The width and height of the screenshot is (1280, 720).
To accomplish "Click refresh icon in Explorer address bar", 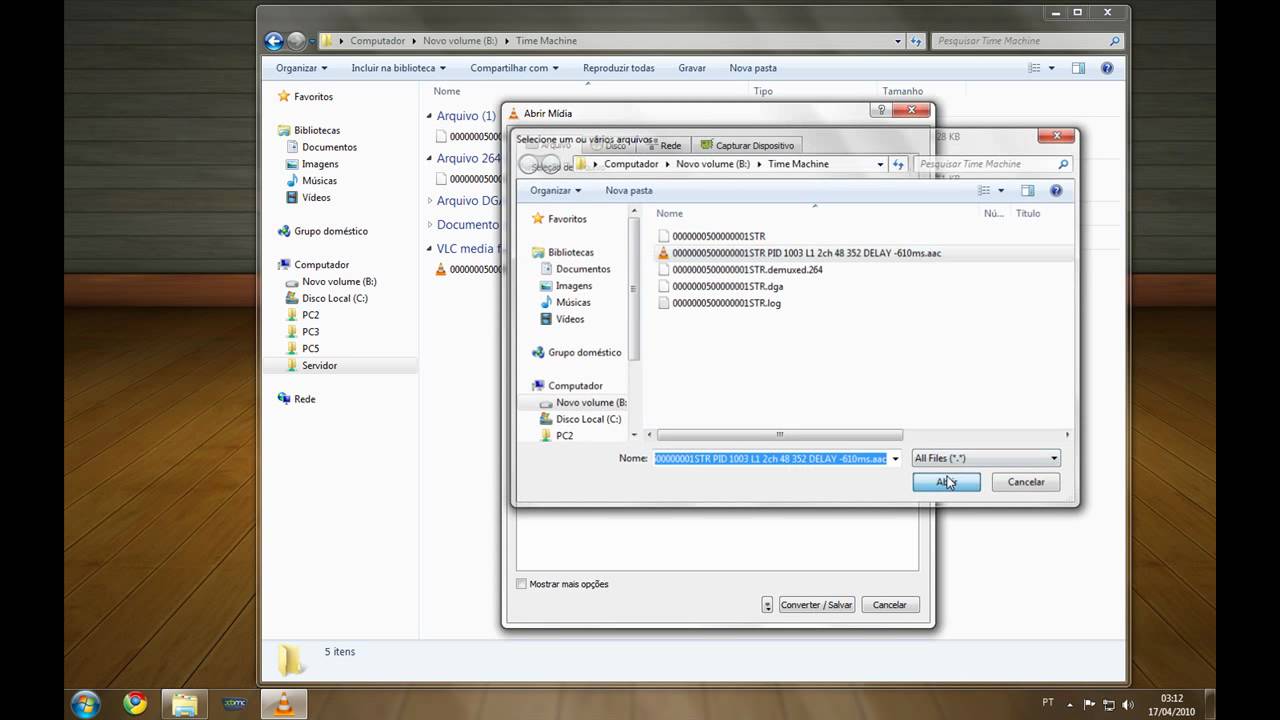I will (916, 41).
